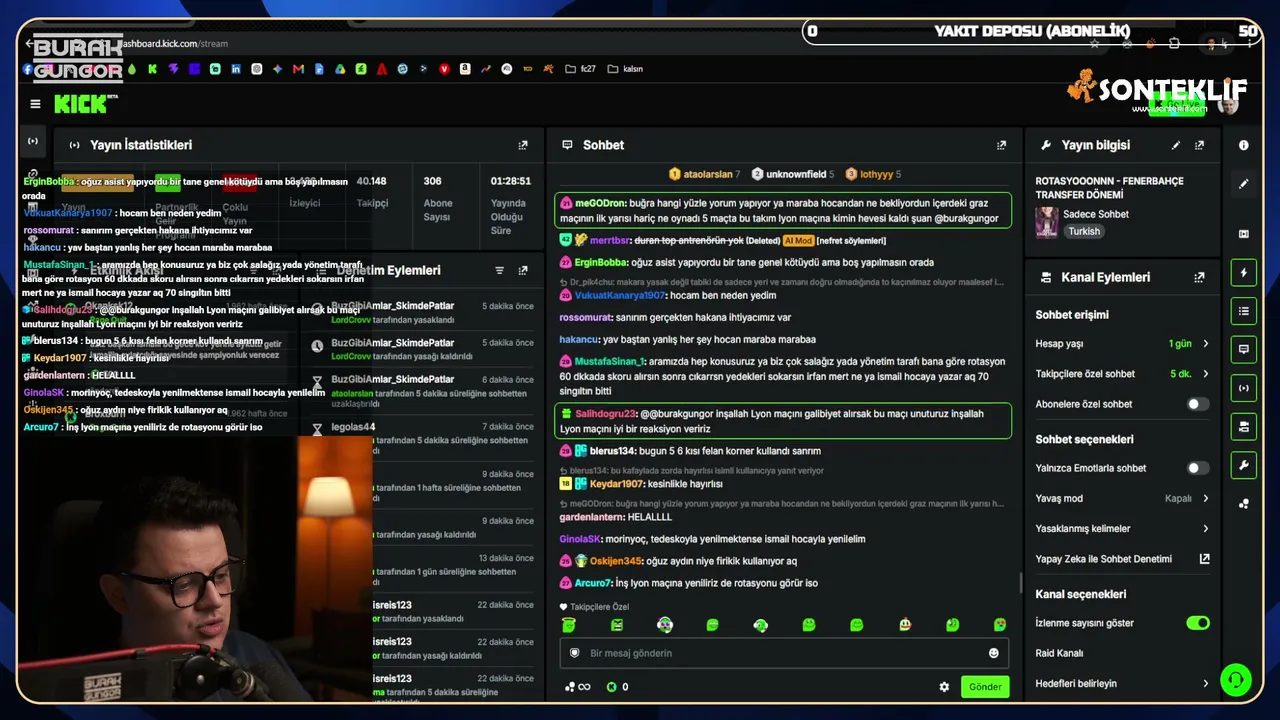Click the wrench icon in right sidebar
Screen dimensions: 1280x720
[1244, 465]
